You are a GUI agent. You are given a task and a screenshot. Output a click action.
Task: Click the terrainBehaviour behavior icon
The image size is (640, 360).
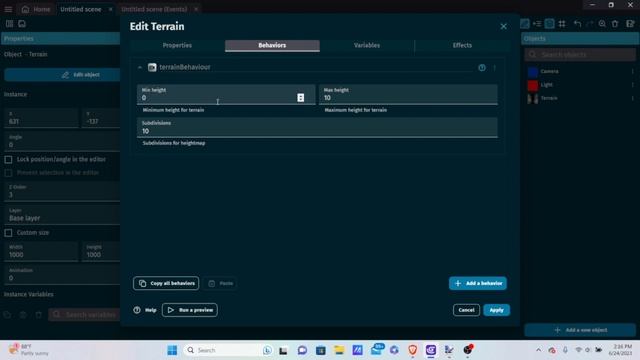pos(152,67)
